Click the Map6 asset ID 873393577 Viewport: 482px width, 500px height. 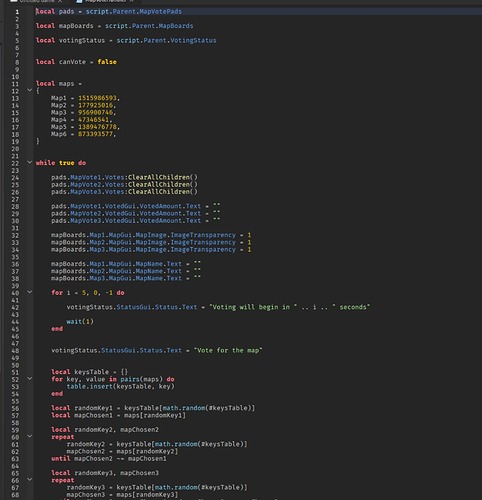tap(95, 134)
